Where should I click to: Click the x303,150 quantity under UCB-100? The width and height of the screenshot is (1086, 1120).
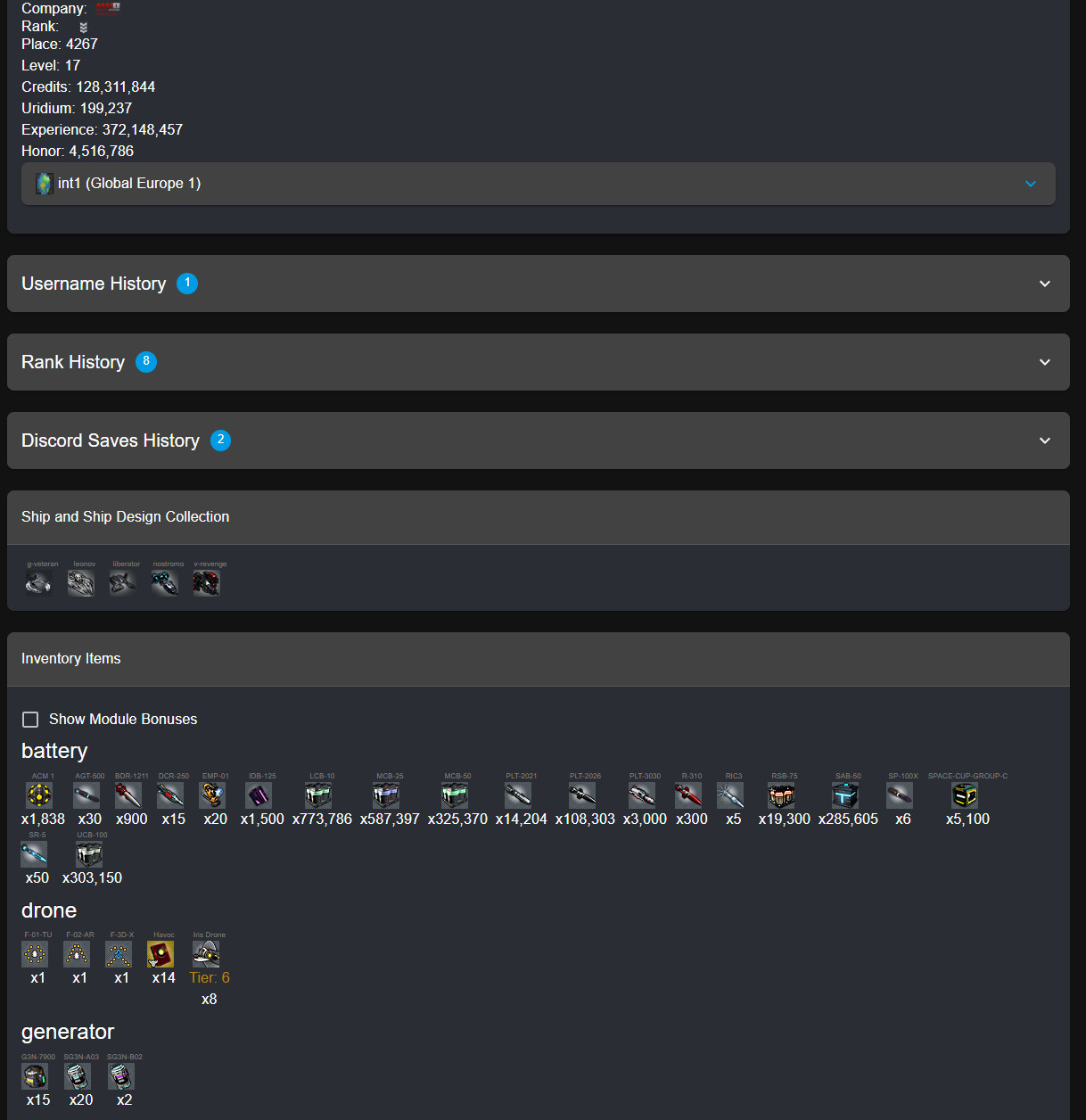point(92,878)
